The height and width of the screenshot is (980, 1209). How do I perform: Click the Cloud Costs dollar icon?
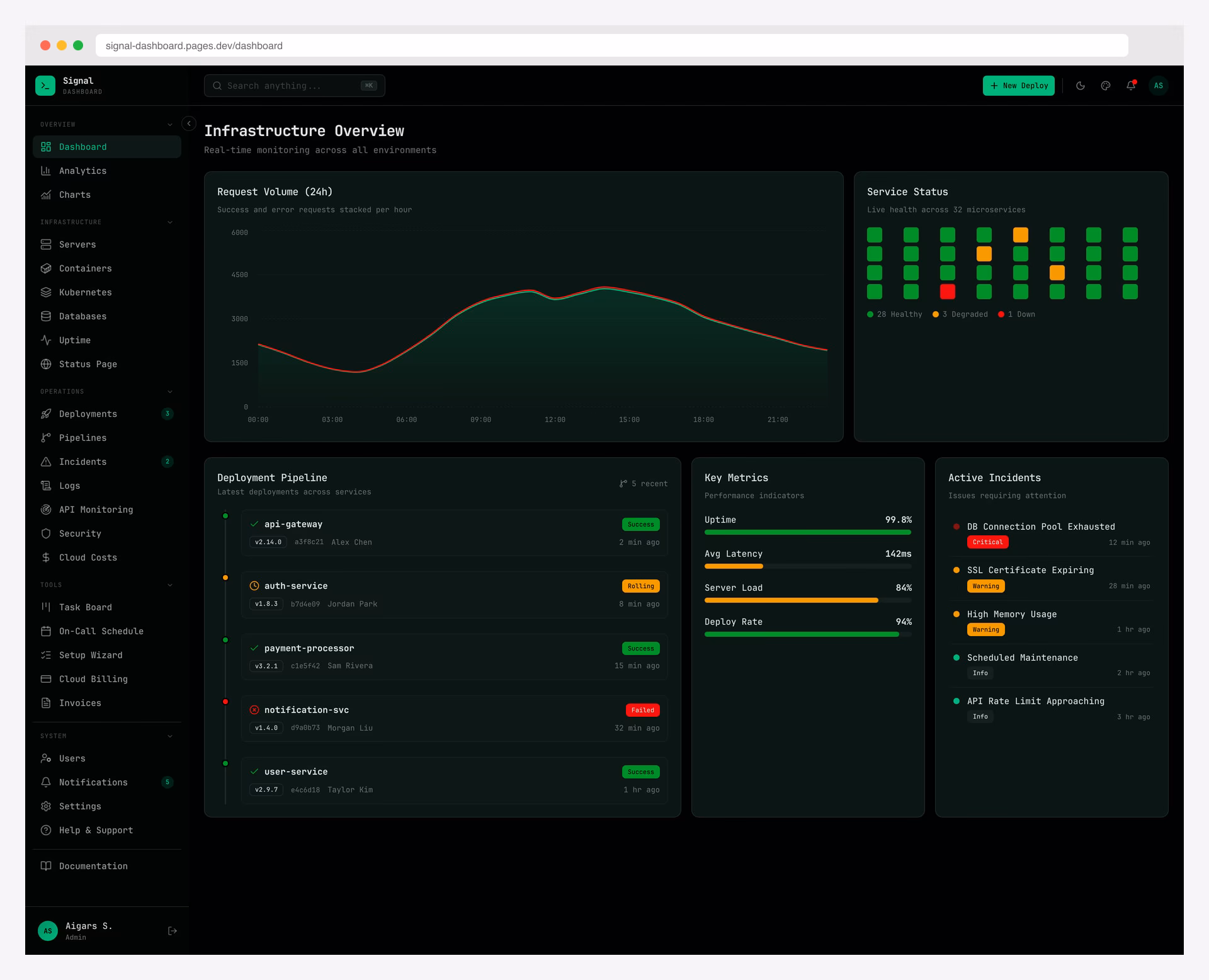[x=46, y=557]
